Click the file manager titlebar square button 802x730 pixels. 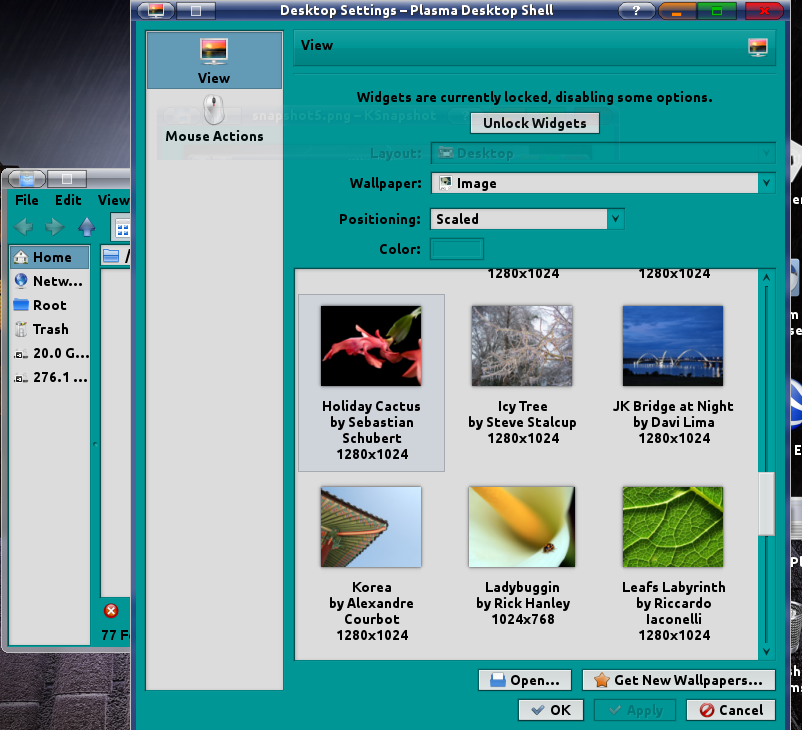[x=67, y=179]
